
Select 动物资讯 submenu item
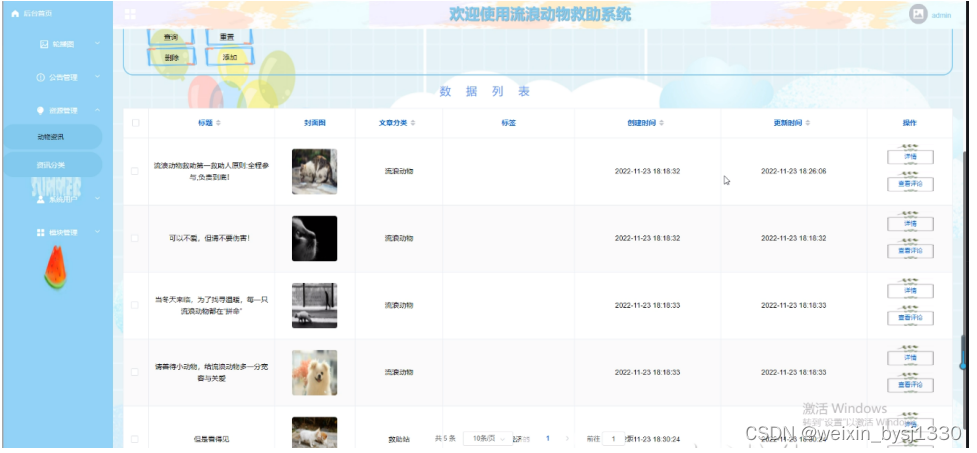click(52, 137)
